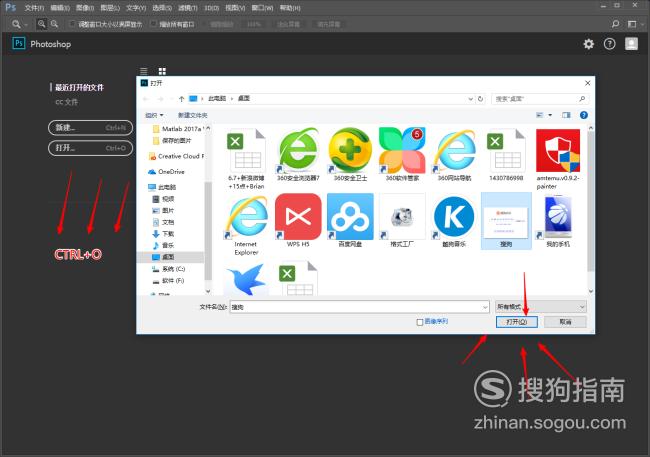The image size is (650, 457).
Task: Select Matlab 2017a folder in sidebar
Action: (178, 129)
